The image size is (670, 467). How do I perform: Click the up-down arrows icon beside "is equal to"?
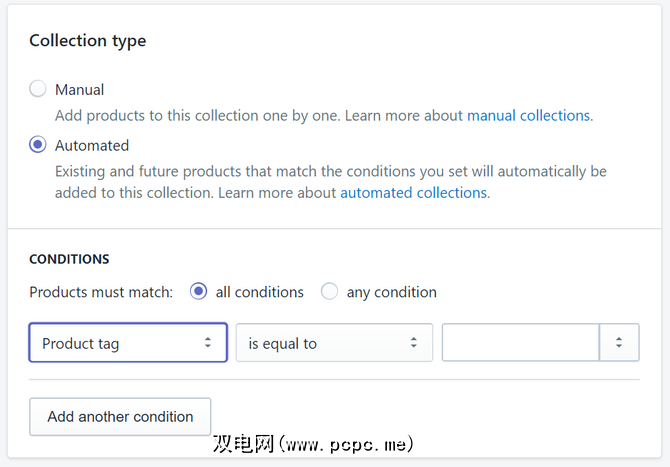pos(413,343)
